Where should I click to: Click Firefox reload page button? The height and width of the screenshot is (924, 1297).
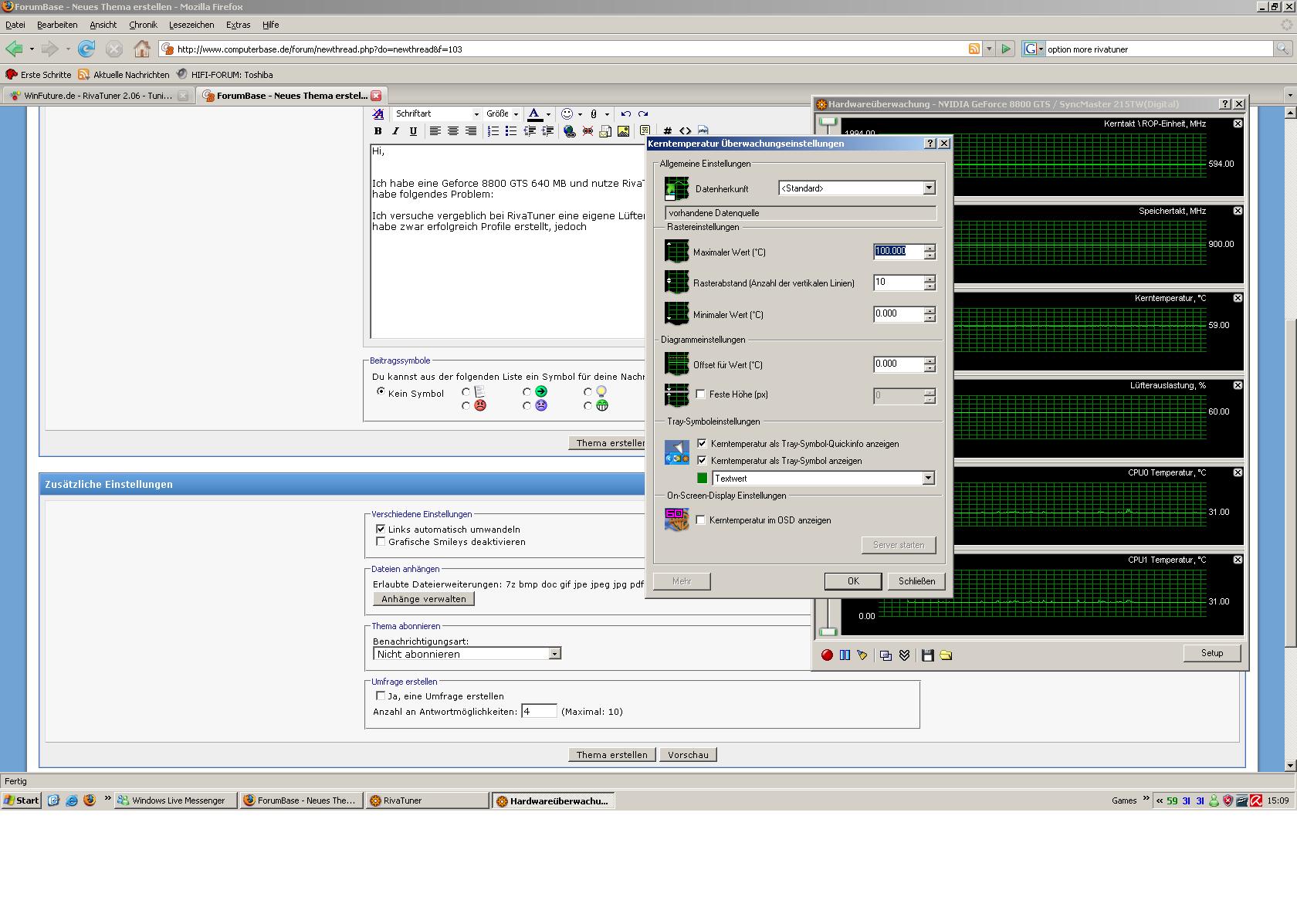pyautogui.click(x=86, y=49)
